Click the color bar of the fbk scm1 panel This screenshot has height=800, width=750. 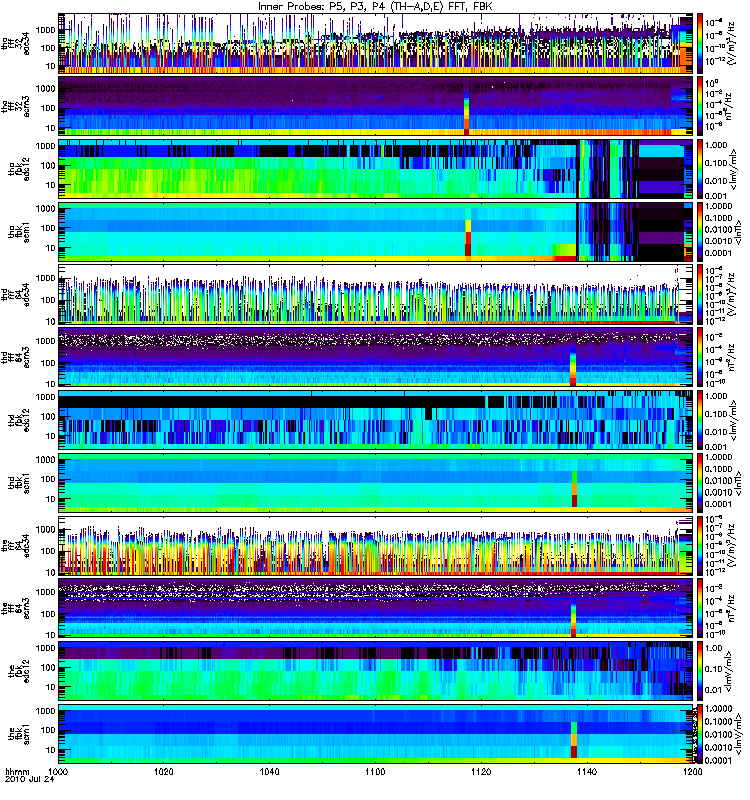701,734
